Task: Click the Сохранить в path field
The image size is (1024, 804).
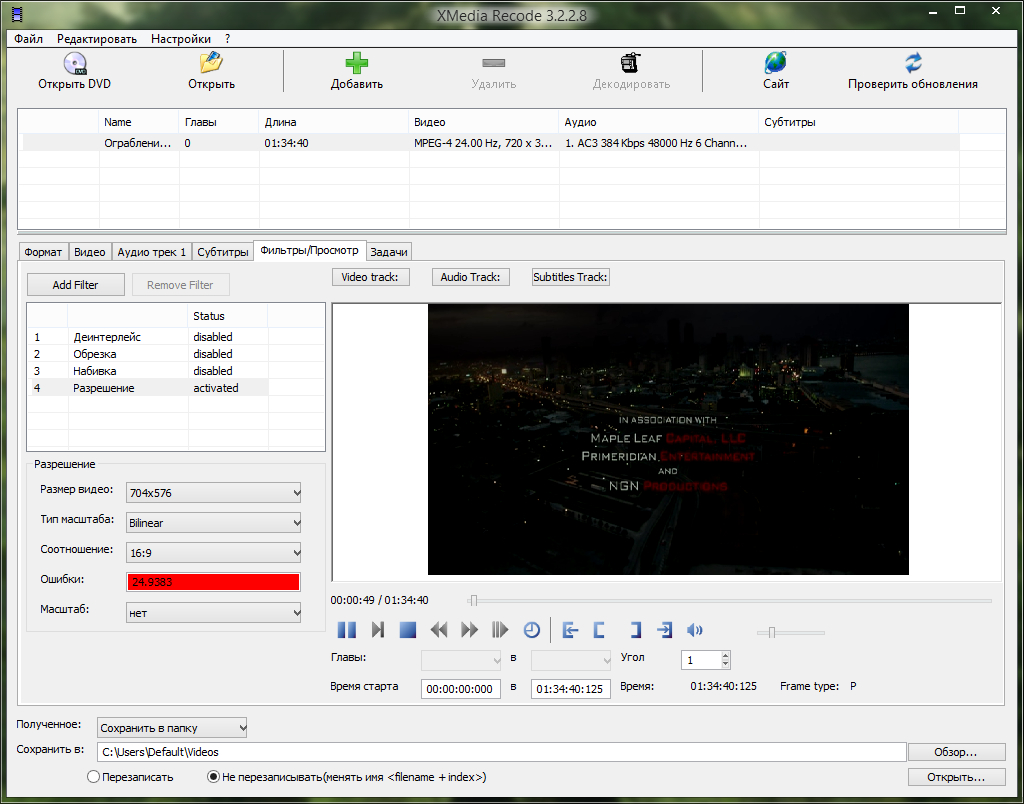Action: [502, 752]
